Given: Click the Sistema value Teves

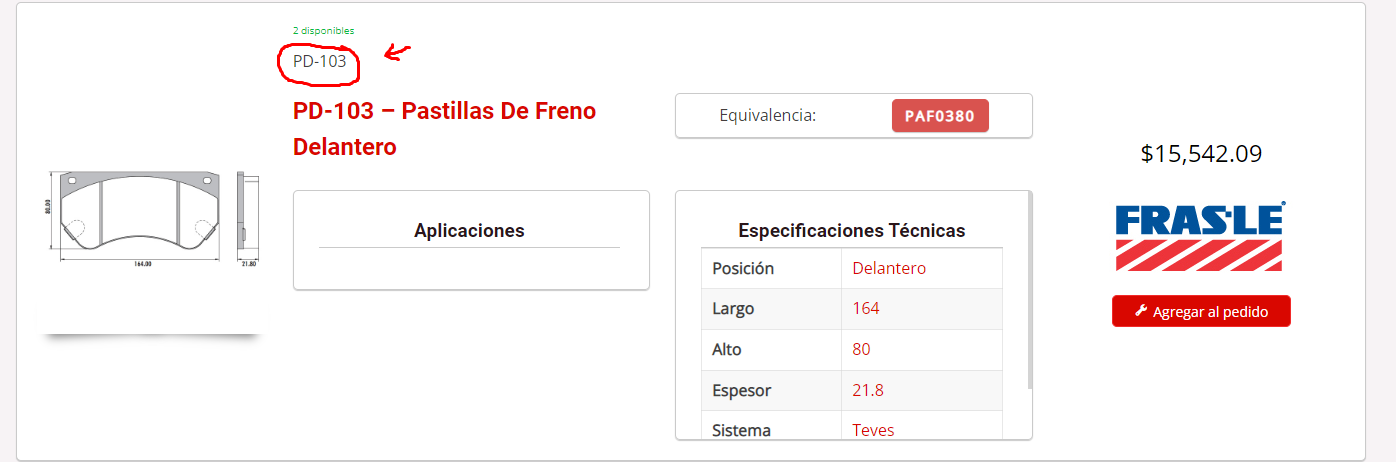Looking at the screenshot, I should click(x=873, y=430).
